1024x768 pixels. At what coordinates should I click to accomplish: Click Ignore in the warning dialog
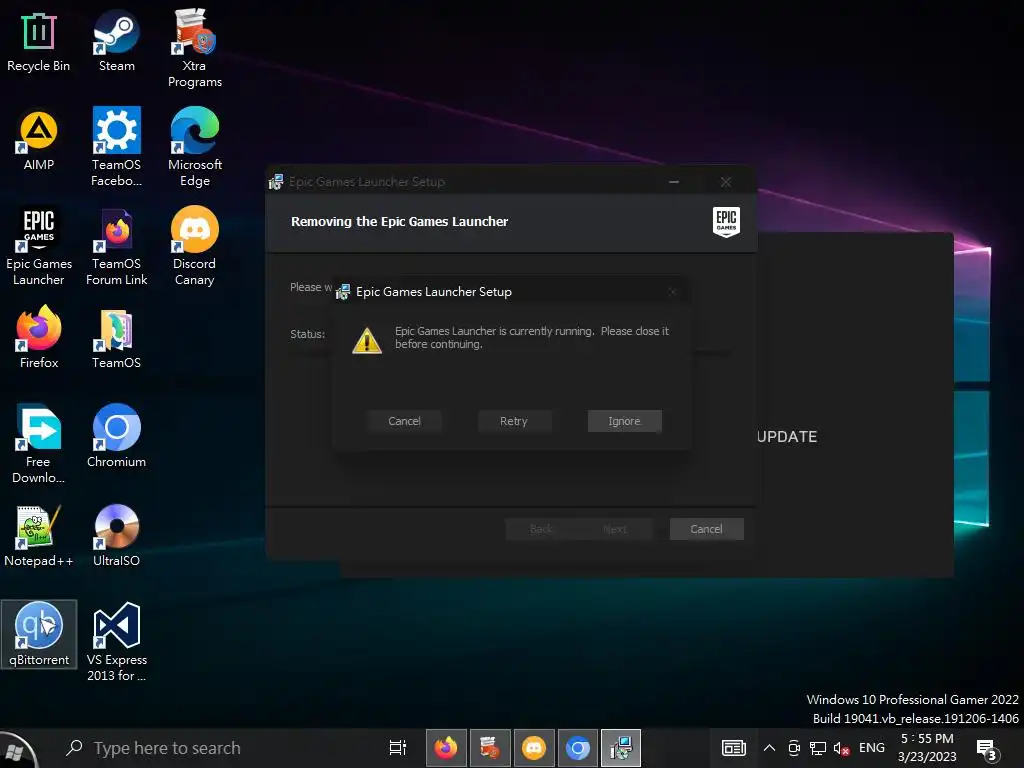click(x=624, y=421)
